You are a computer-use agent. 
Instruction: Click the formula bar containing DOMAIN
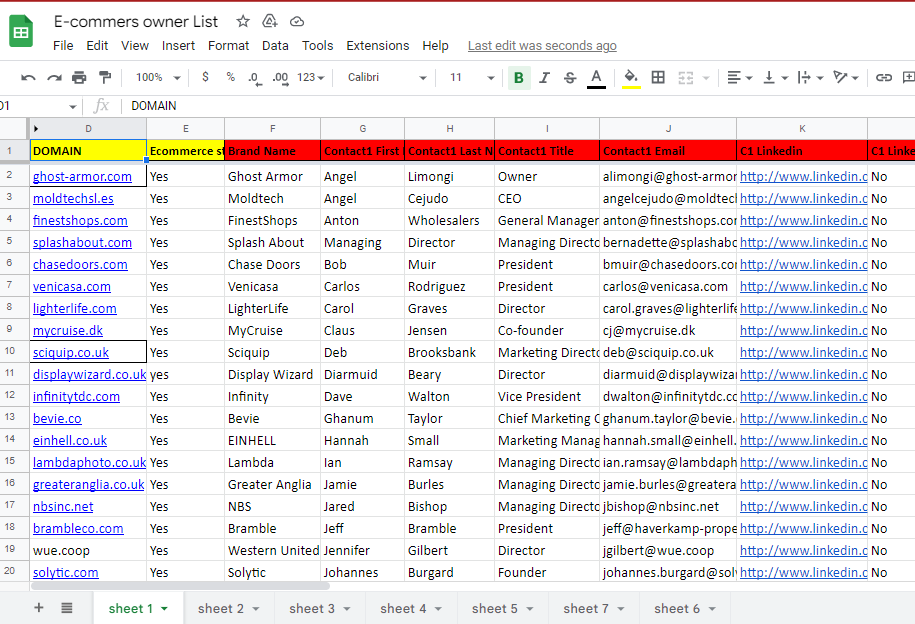(519, 106)
